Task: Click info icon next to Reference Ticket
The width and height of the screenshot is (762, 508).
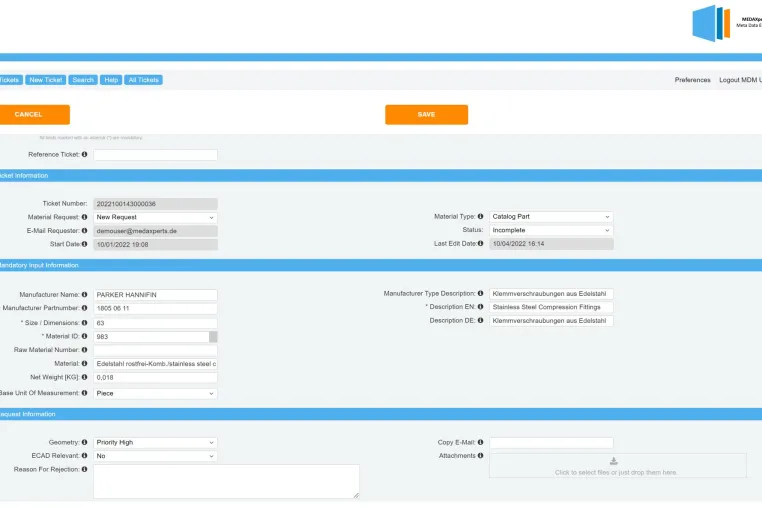Action: pos(85,155)
